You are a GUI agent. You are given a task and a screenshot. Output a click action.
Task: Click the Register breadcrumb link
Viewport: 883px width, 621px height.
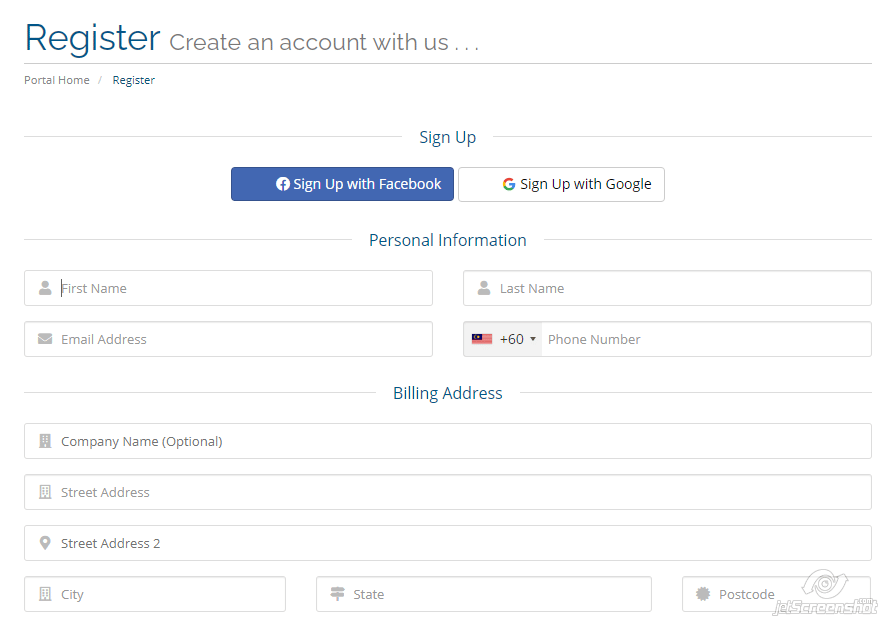click(133, 80)
